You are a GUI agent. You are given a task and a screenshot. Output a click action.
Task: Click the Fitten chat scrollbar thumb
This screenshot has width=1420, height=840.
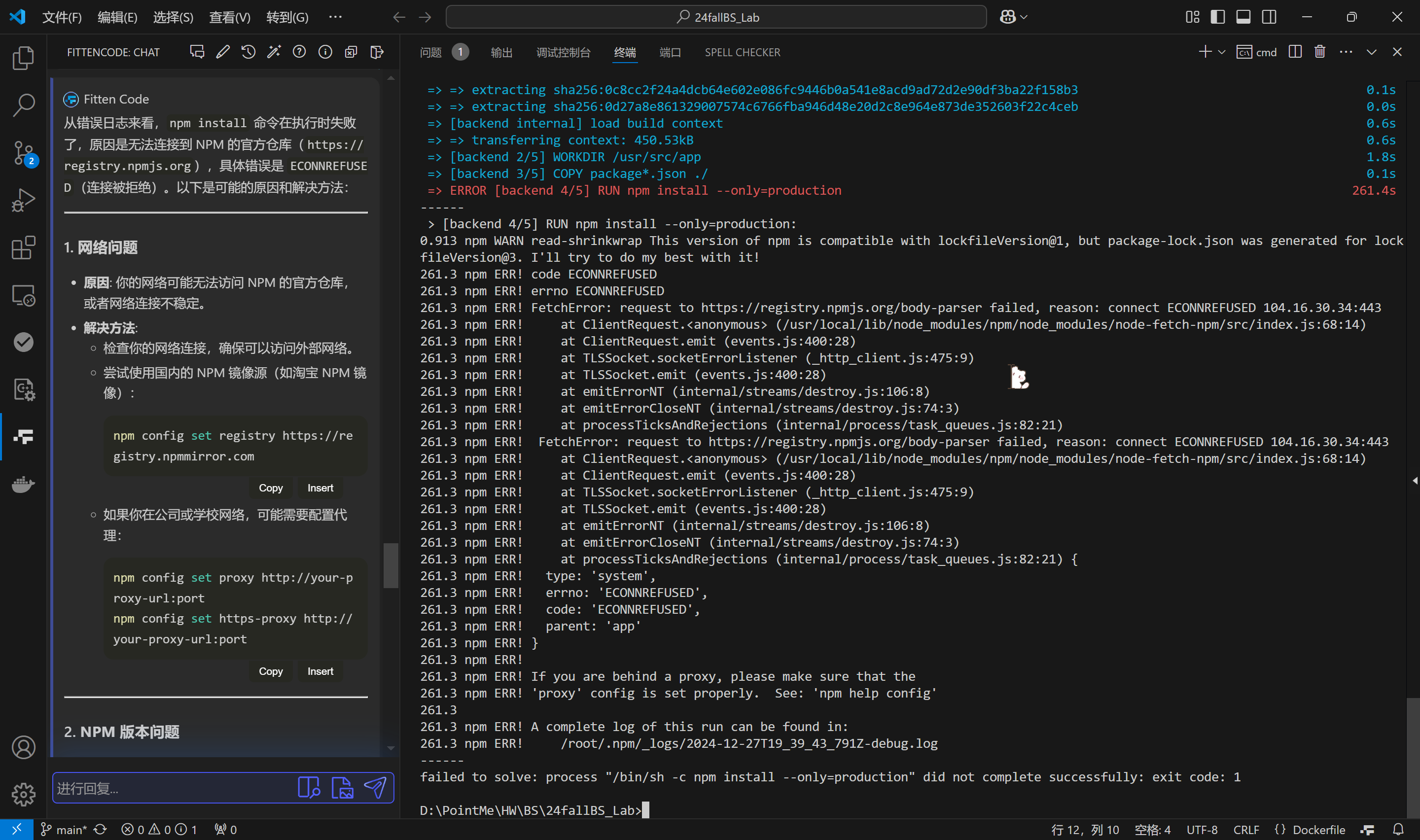click(390, 565)
